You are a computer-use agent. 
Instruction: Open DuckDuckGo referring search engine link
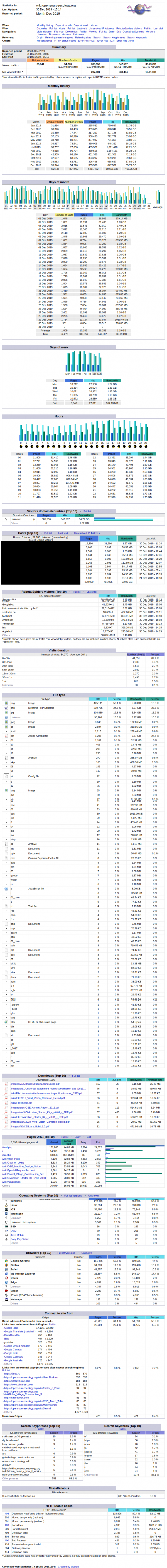[x=12, y=1335]
